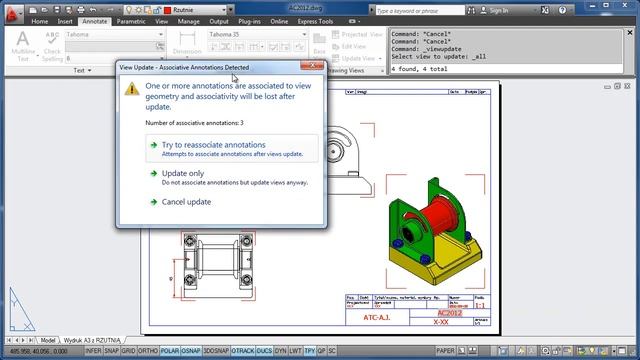Click the Find Text icon beside empty text field
640x360 pixels.
click(x=160, y=46)
